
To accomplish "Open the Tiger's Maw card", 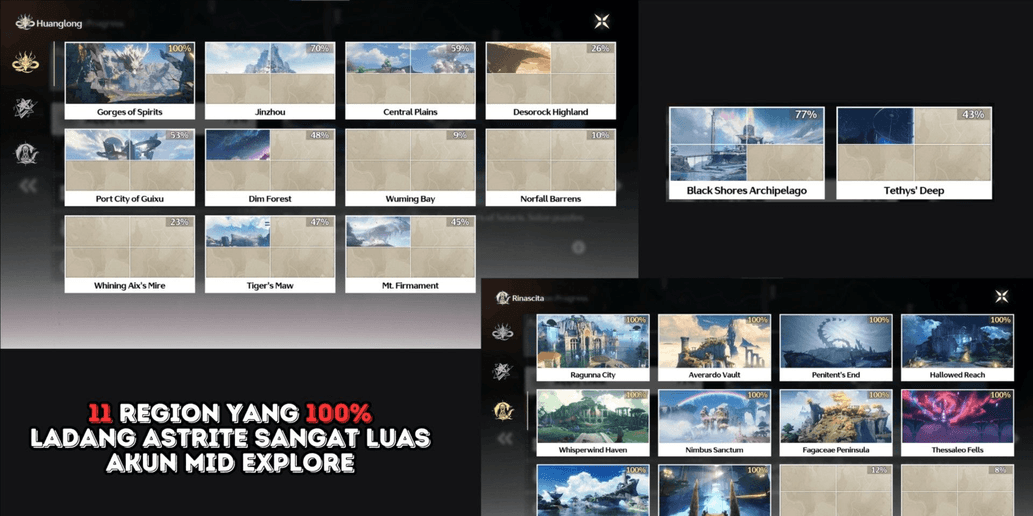I will [270, 254].
